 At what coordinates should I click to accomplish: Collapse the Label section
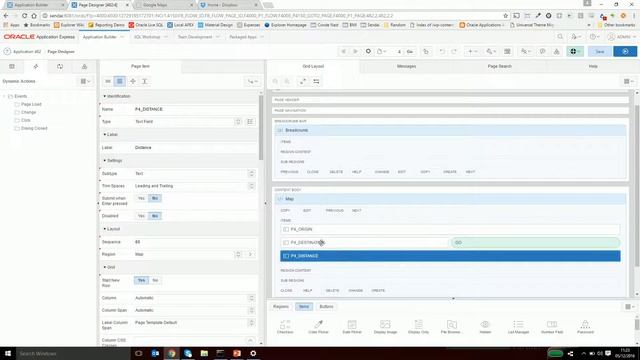(x=105, y=135)
